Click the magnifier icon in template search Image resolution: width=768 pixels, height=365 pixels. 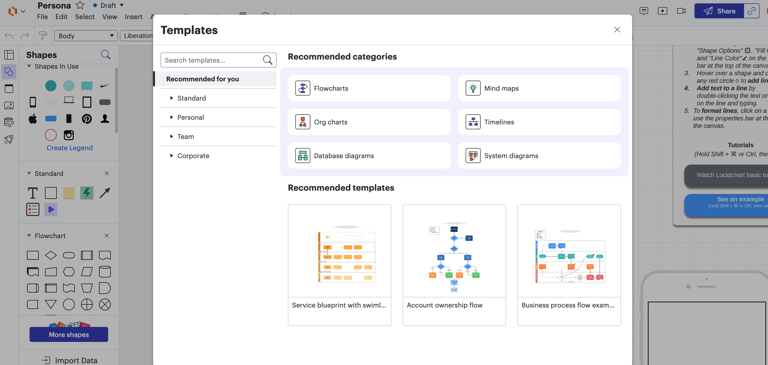pyautogui.click(x=267, y=60)
